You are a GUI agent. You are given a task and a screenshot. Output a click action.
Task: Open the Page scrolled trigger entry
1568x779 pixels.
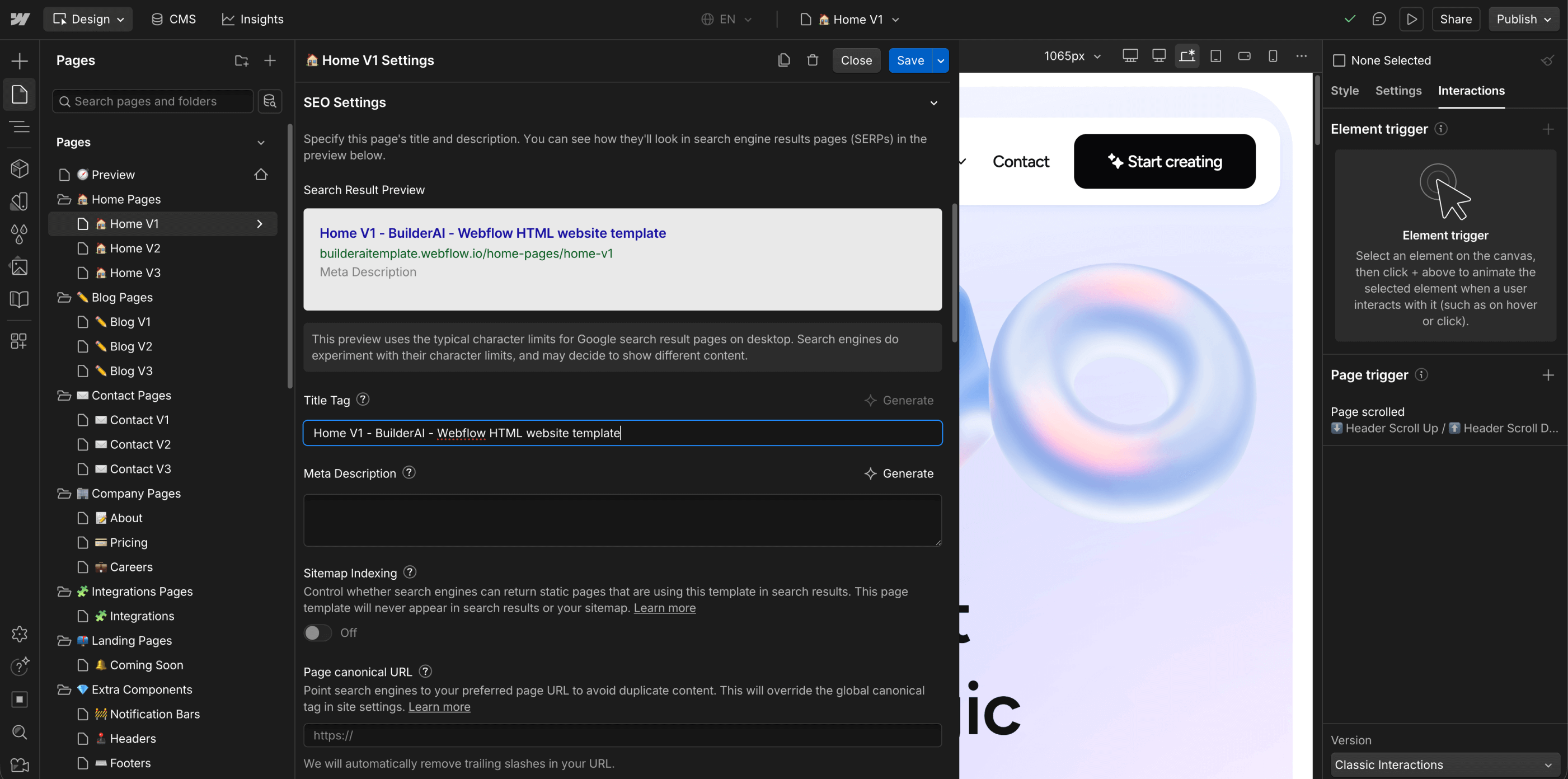[x=1444, y=420]
